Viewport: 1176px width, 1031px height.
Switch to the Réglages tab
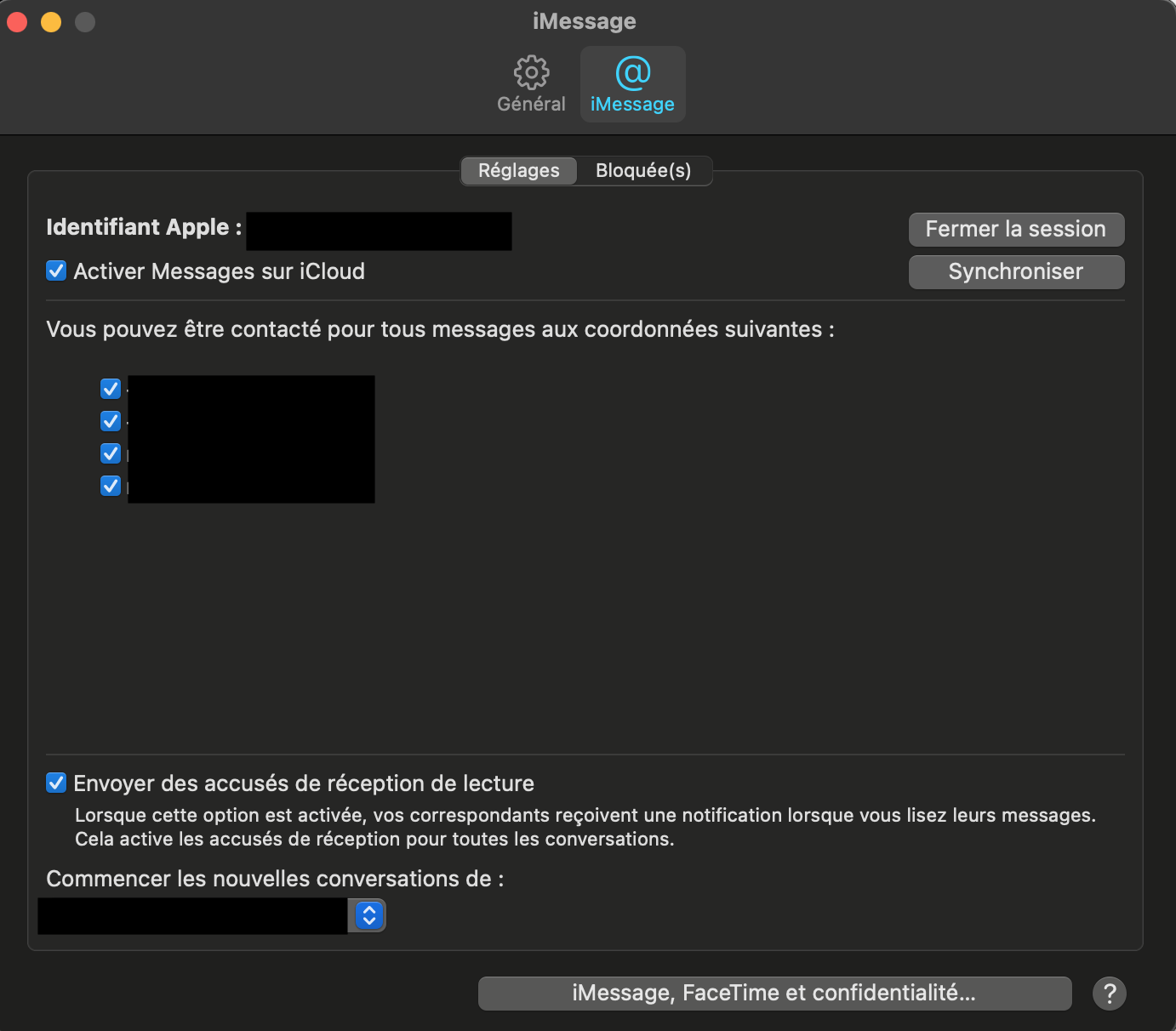coord(519,170)
